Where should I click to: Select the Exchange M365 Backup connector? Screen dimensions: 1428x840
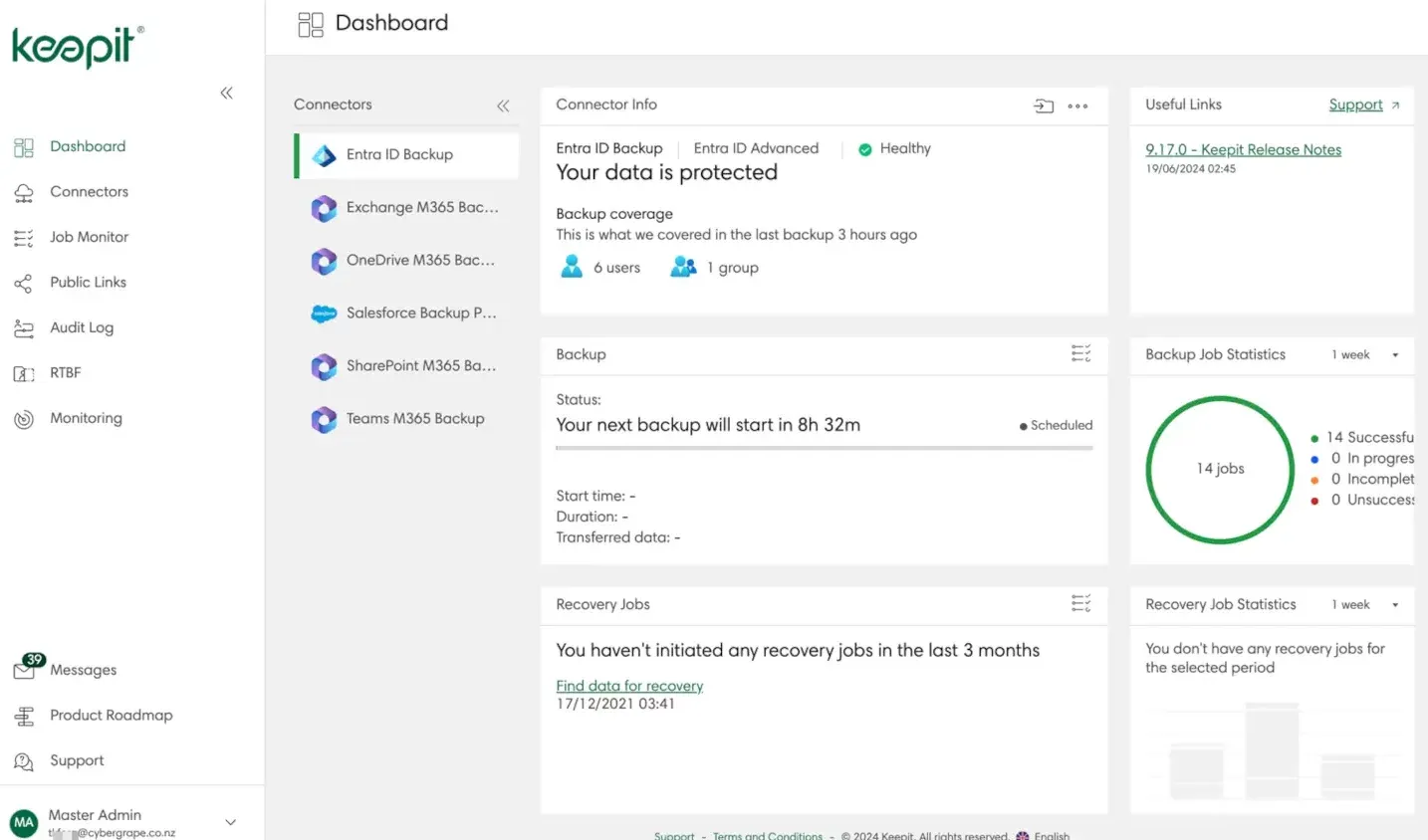[406, 208]
